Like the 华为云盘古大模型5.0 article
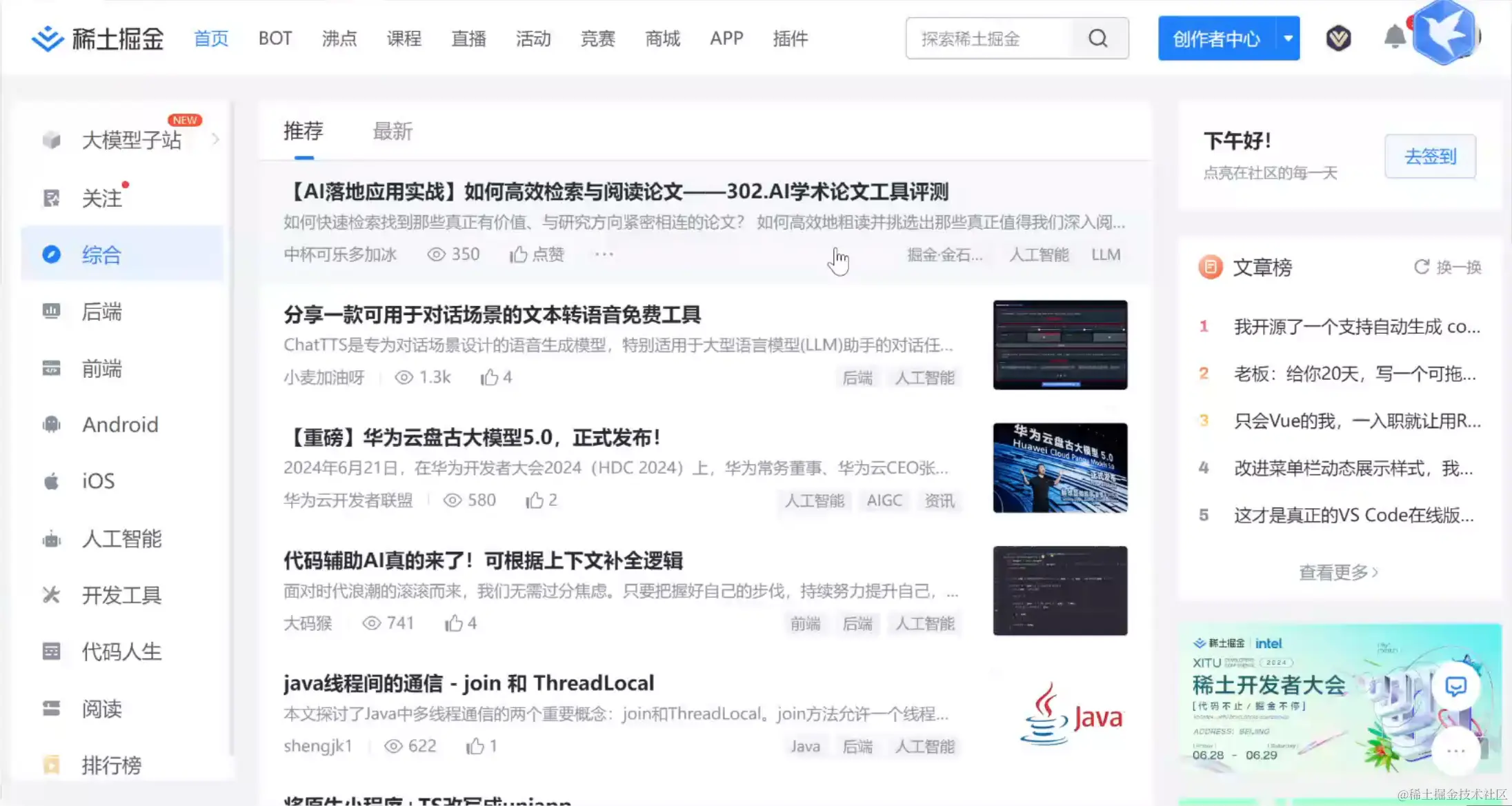Viewport: 1512px width, 806px height. coord(535,501)
